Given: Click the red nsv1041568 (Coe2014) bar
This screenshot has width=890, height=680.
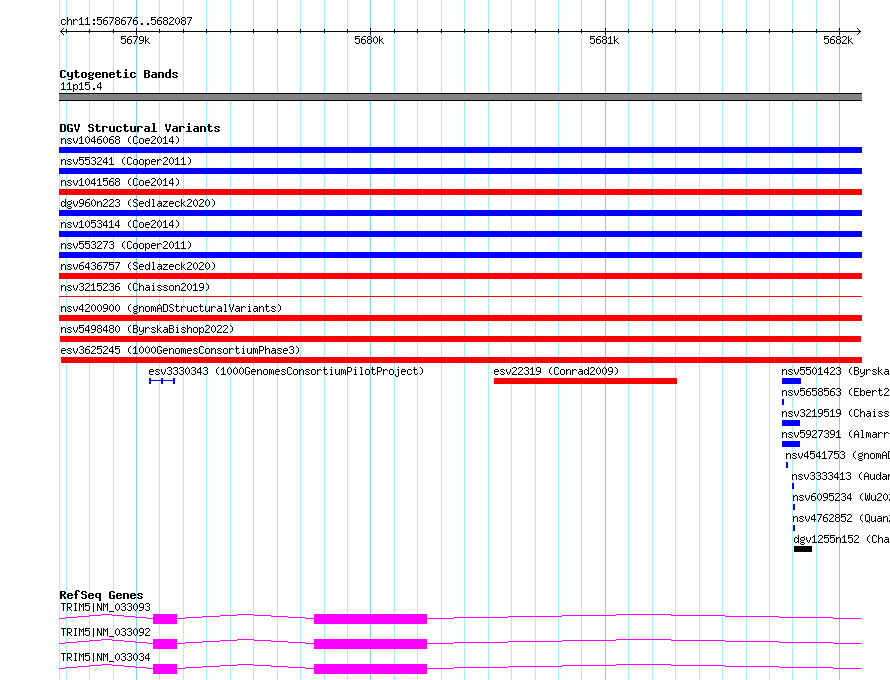Looking at the screenshot, I should 460,192.
